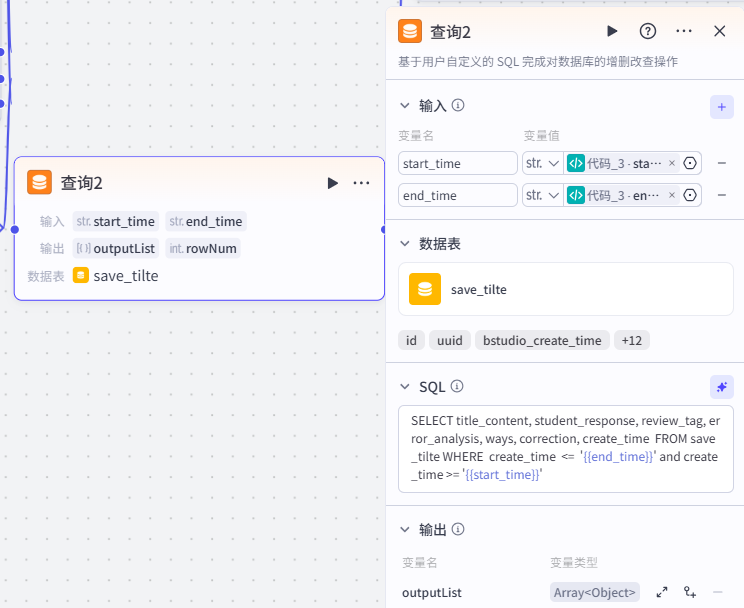Remove the start_time reference value
Screen dimensions: 744x608
click(672, 163)
